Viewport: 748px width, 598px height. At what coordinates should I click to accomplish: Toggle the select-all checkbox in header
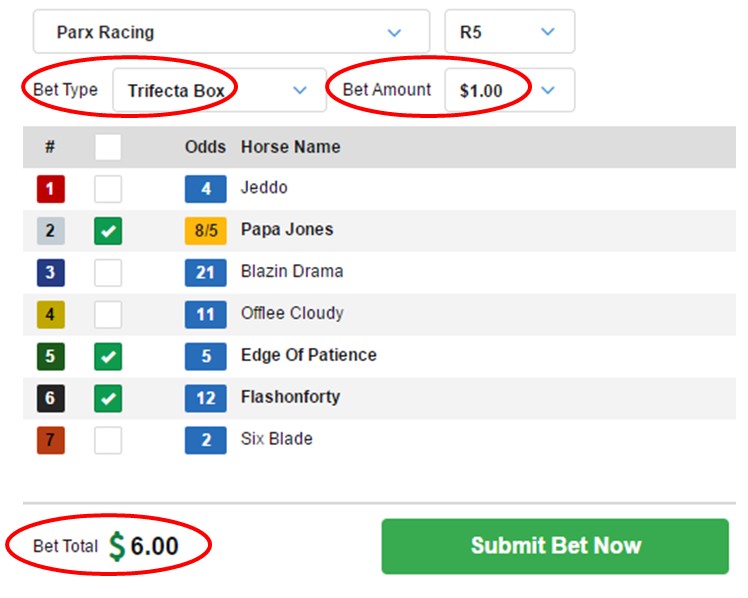point(108,147)
